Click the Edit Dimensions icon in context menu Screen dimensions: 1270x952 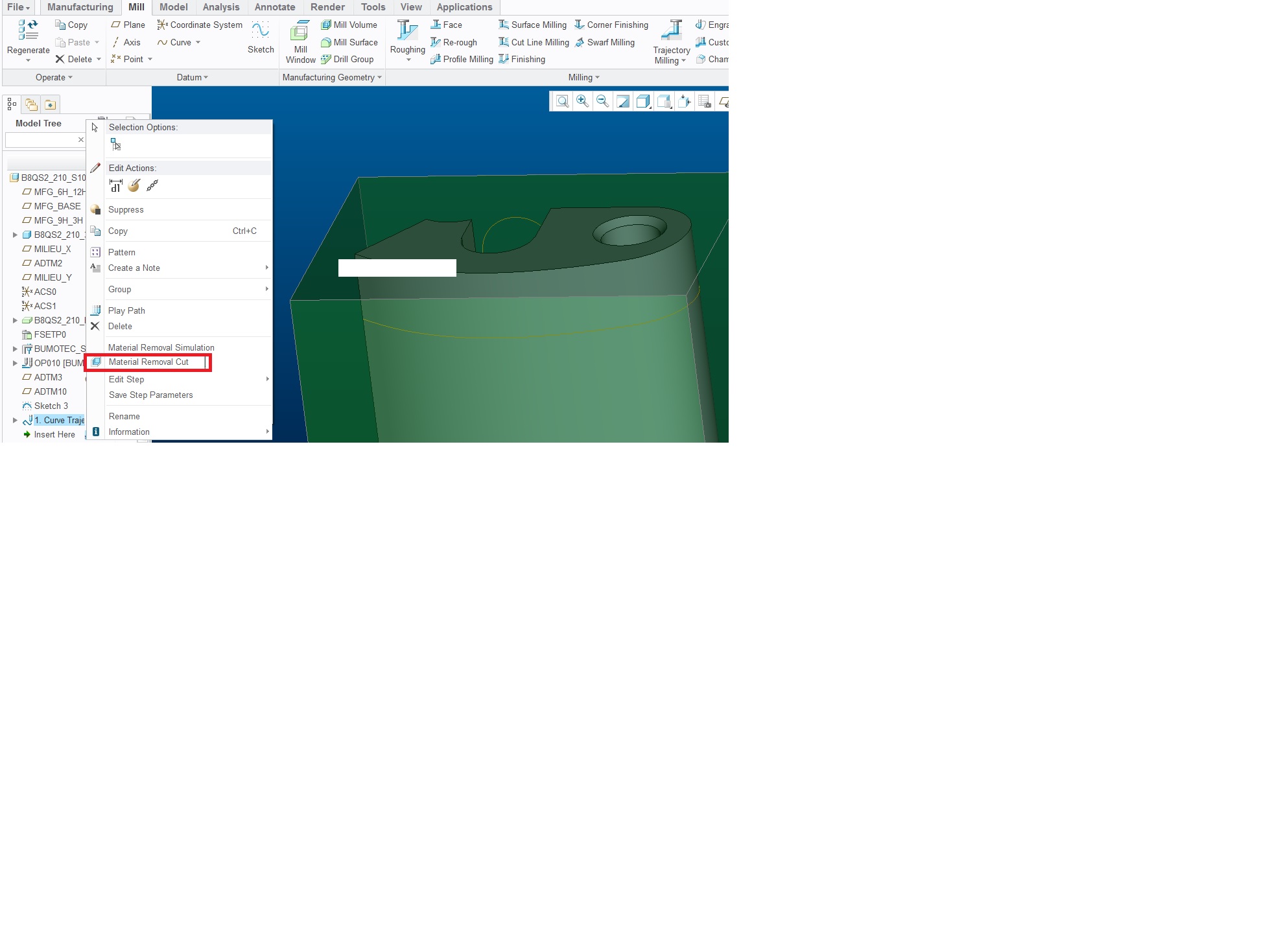coord(116,186)
